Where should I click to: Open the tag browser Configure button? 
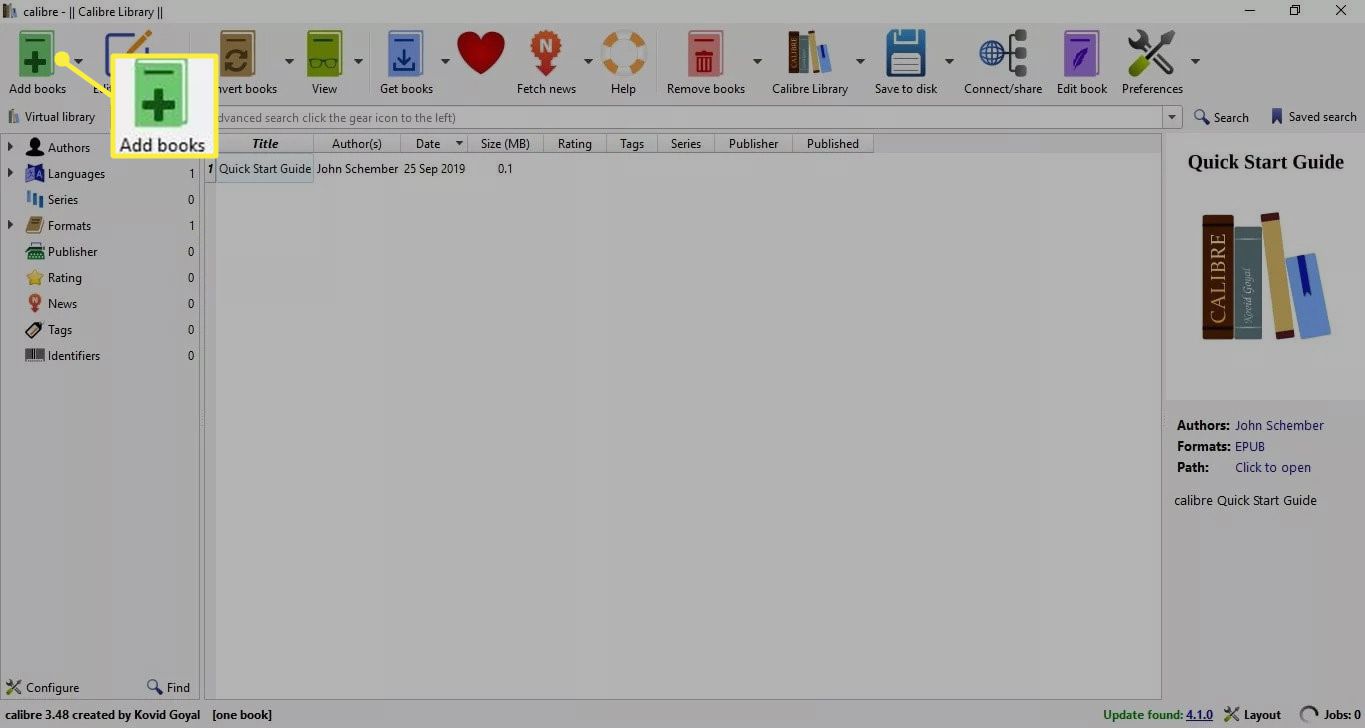click(43, 687)
